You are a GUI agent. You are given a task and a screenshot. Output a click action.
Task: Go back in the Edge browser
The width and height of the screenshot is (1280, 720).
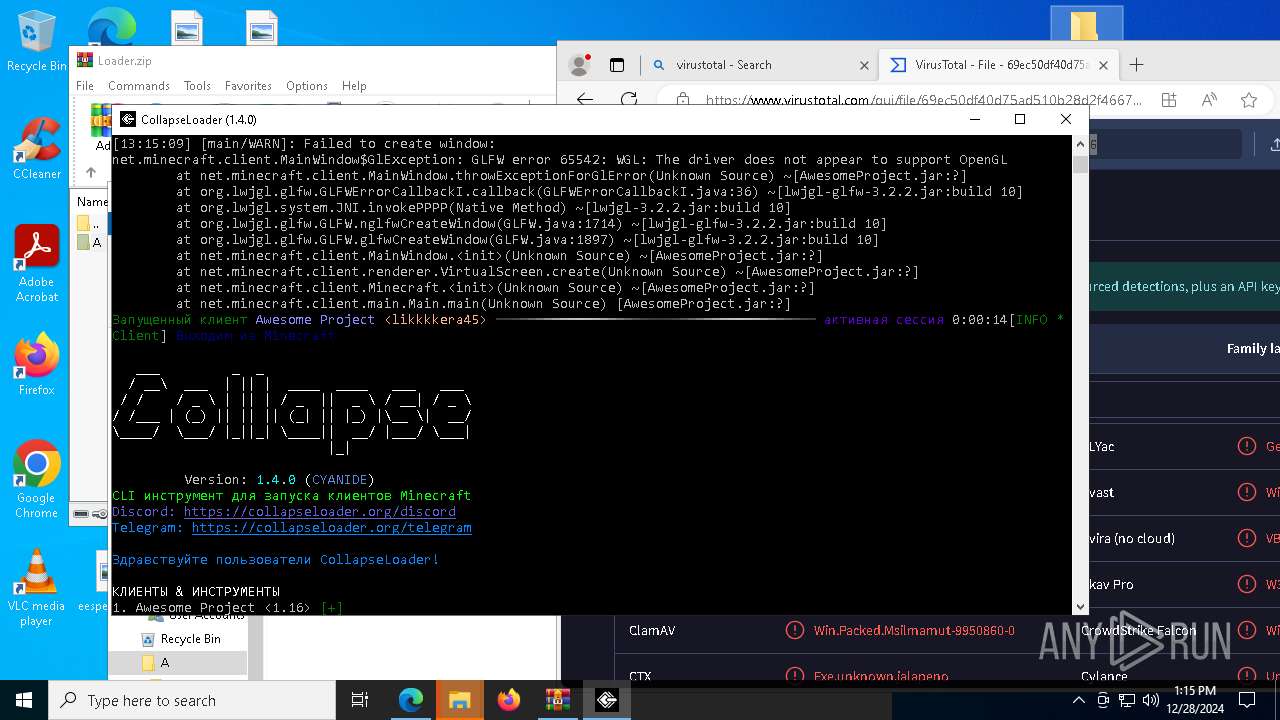(585, 100)
